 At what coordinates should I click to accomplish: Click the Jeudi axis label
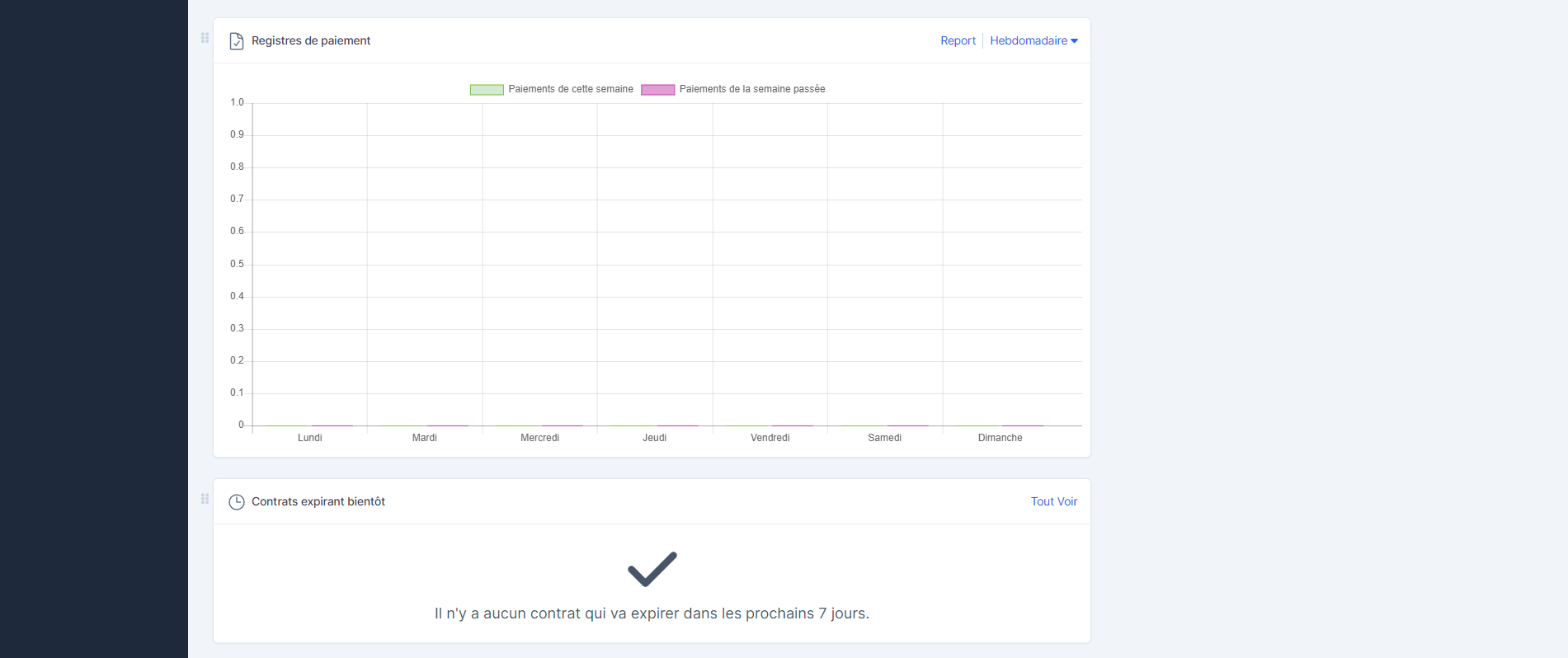pos(655,438)
